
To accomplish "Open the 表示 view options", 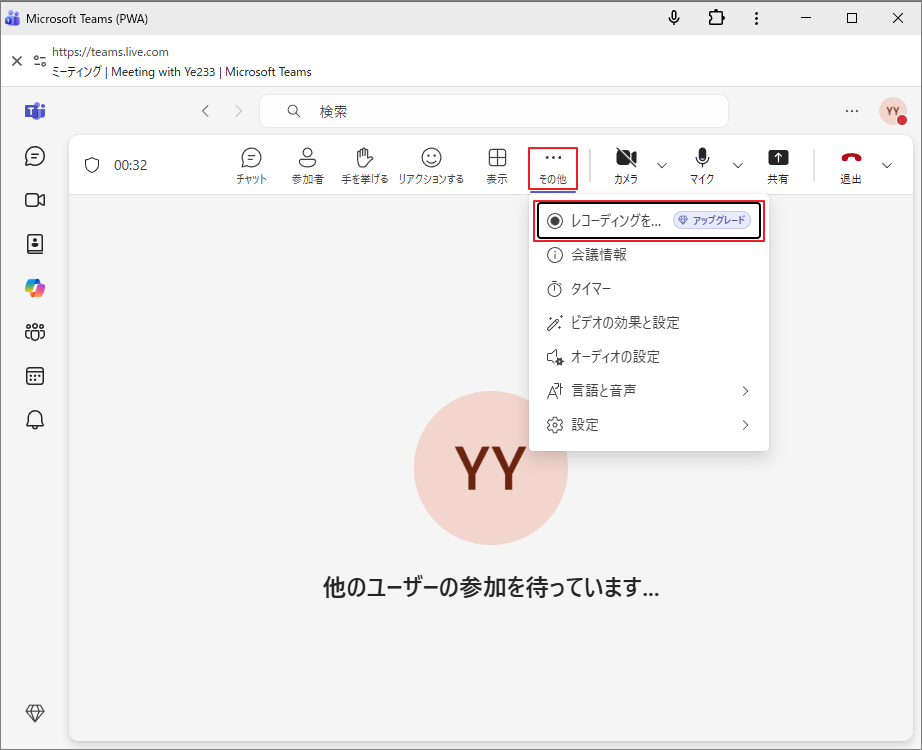I will pos(497,166).
